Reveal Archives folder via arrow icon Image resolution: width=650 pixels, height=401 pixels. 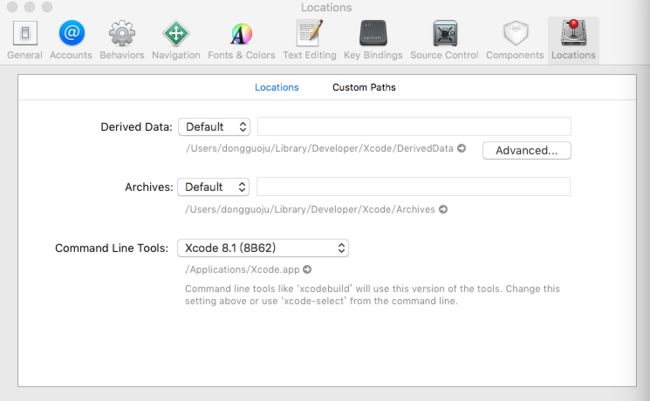coord(443,209)
